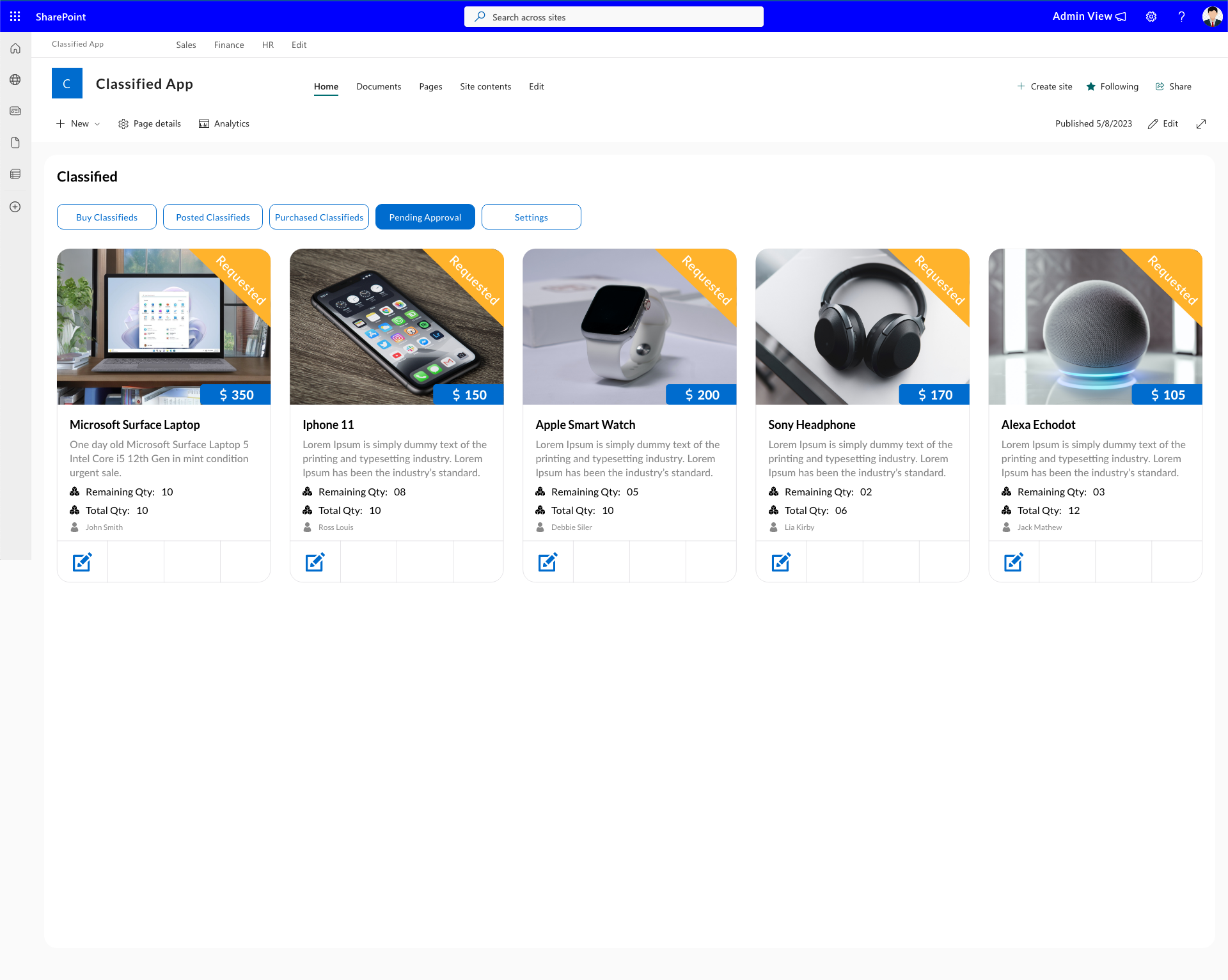The height and width of the screenshot is (980, 1228).
Task: Open HR in the hub navigation
Action: coord(268,45)
